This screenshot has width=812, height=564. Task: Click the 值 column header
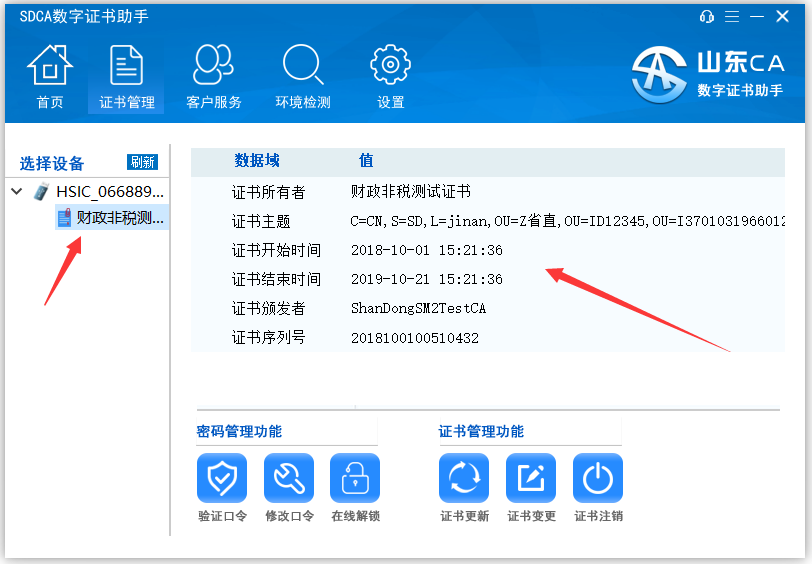tap(366, 161)
